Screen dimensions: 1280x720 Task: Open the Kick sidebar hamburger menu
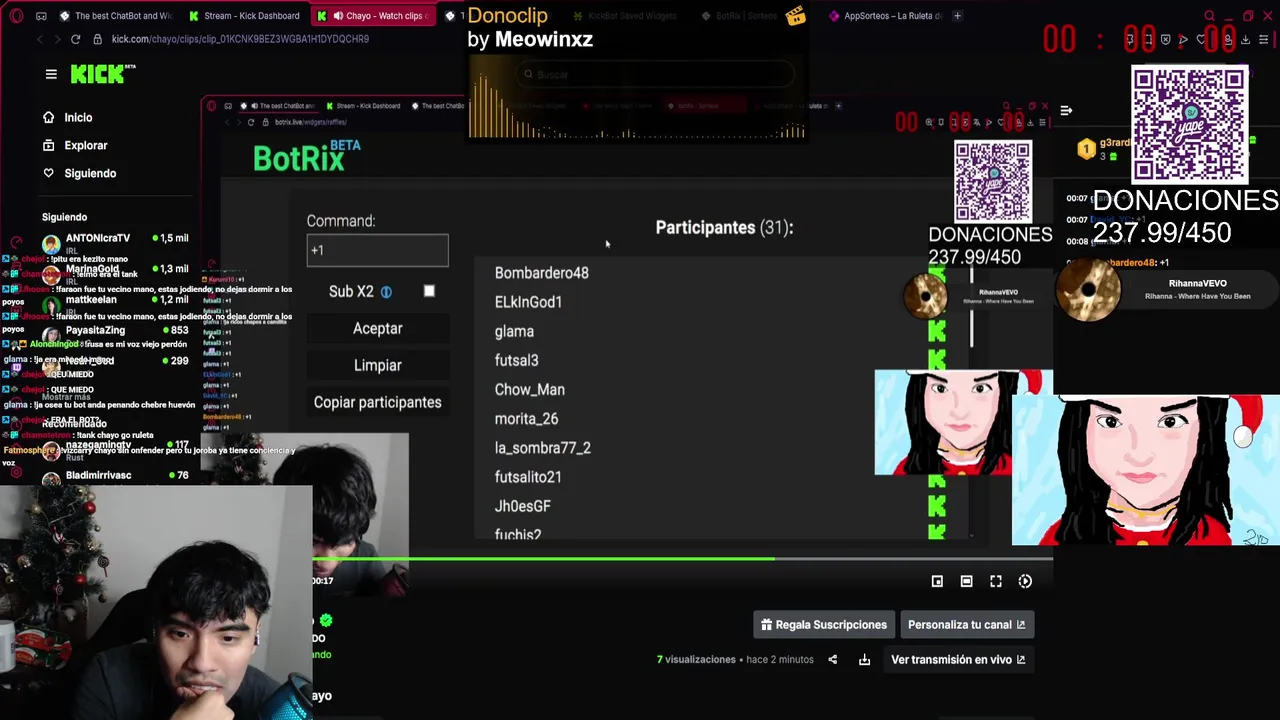click(x=51, y=74)
